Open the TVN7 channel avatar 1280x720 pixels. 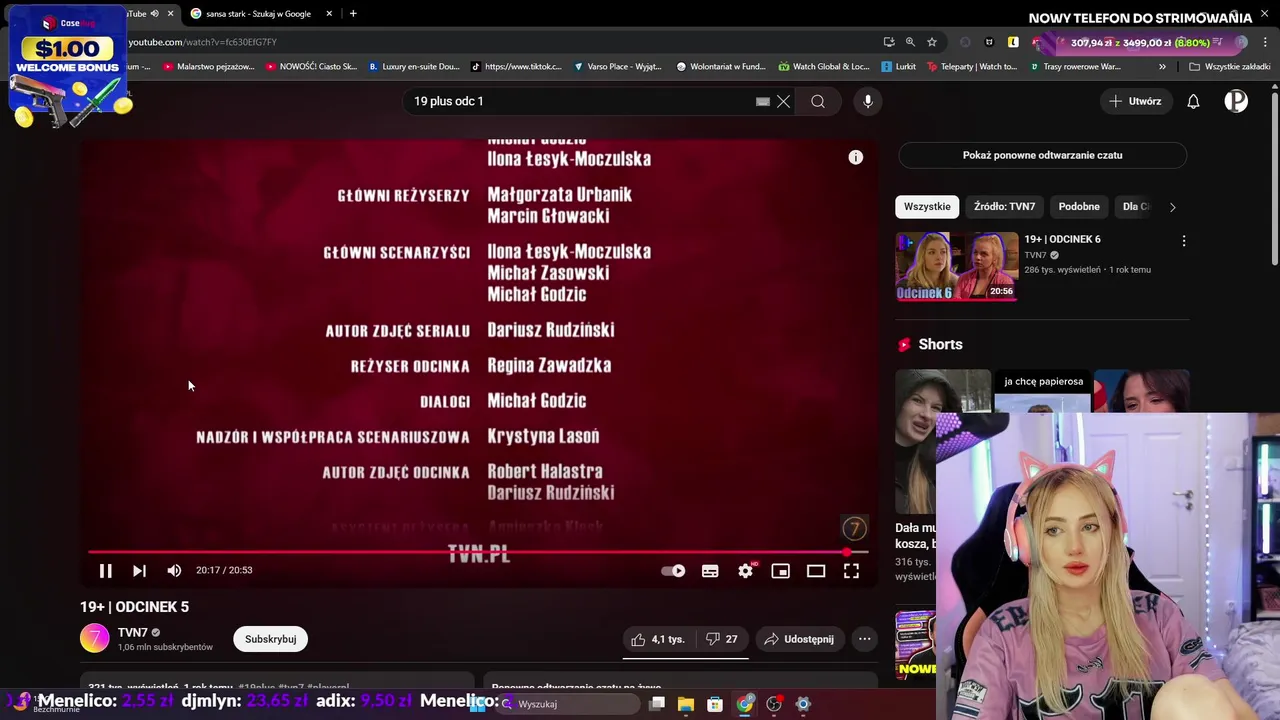tap(94, 638)
